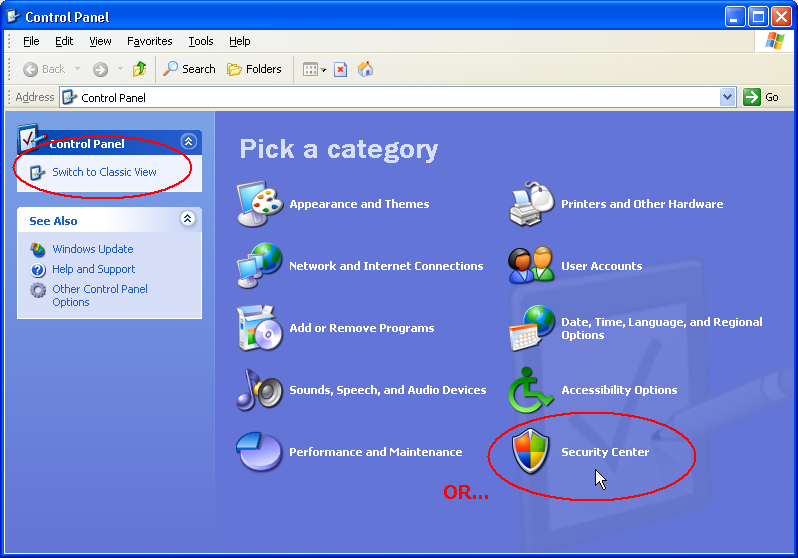The height and width of the screenshot is (558, 798).
Task: Click inside the Address input field
Action: click(x=397, y=97)
